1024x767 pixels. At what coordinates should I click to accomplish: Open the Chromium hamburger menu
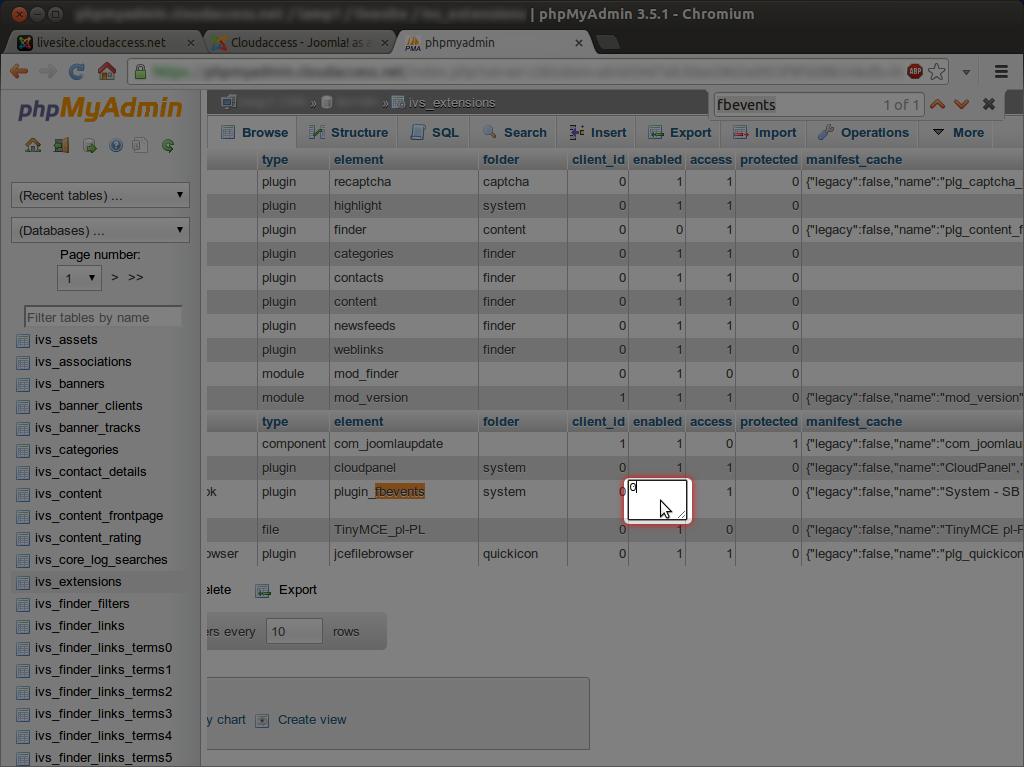pos(1001,71)
